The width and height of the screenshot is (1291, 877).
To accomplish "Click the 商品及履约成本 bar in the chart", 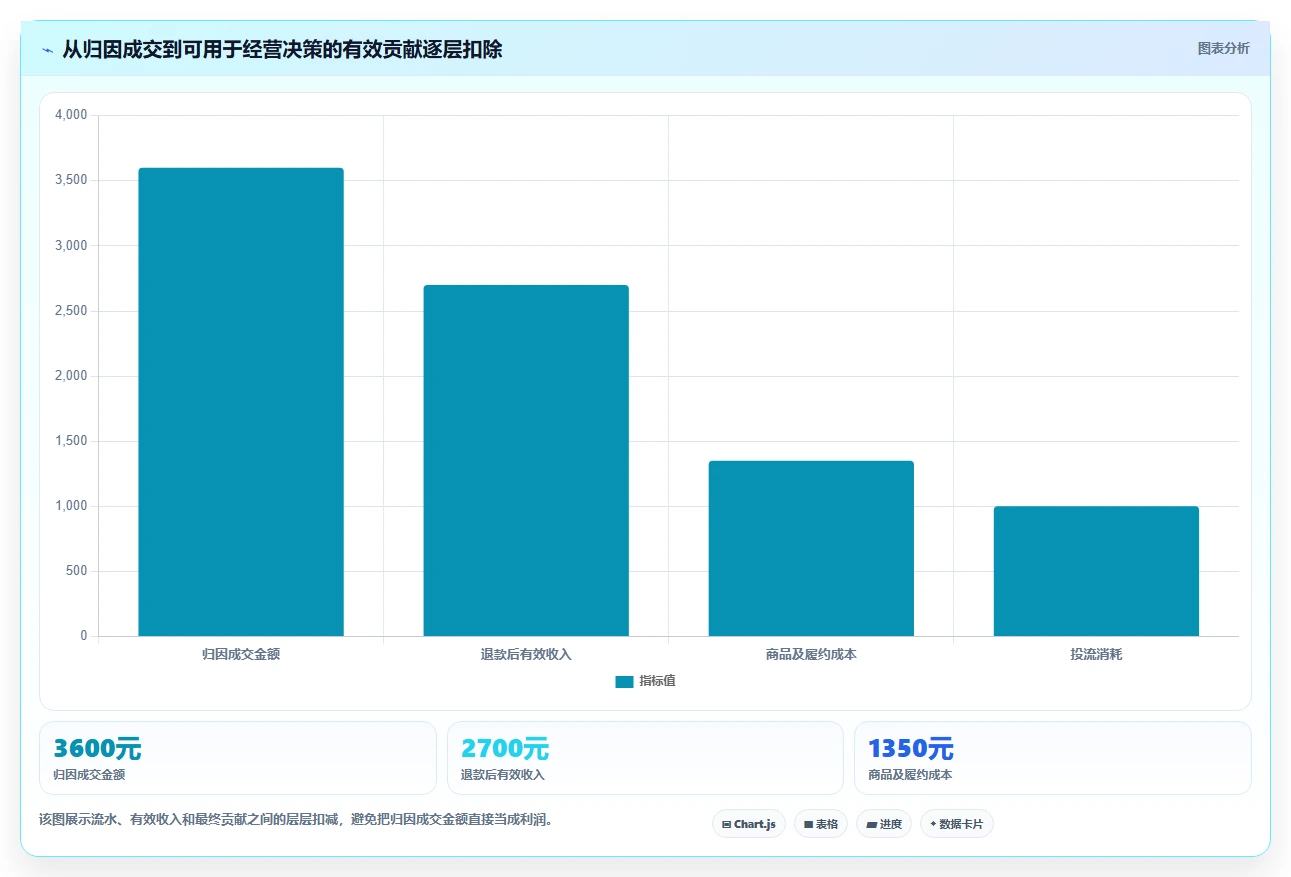I will pyautogui.click(x=811, y=548).
